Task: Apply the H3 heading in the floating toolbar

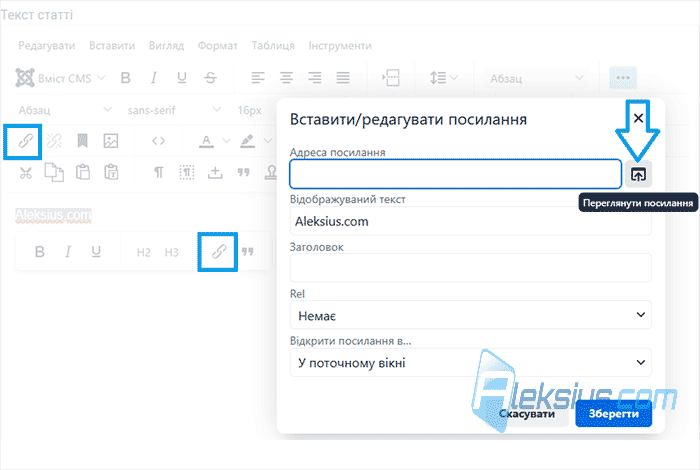Action: coord(171,252)
